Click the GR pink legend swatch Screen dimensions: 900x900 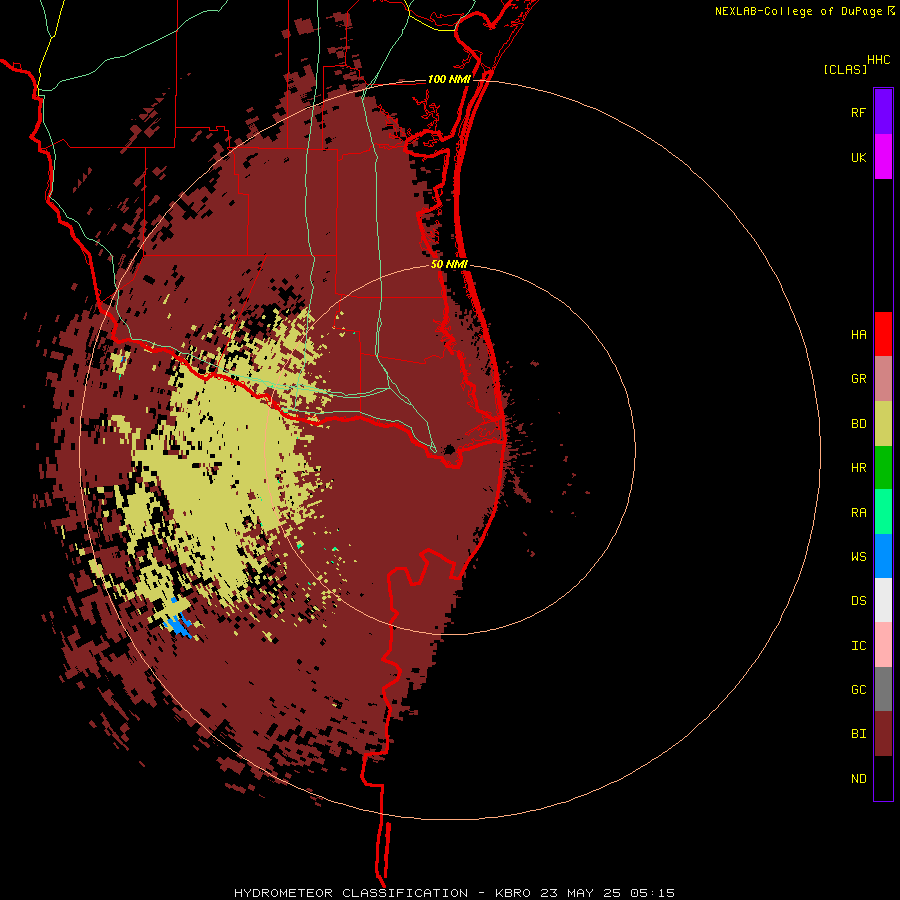click(883, 379)
